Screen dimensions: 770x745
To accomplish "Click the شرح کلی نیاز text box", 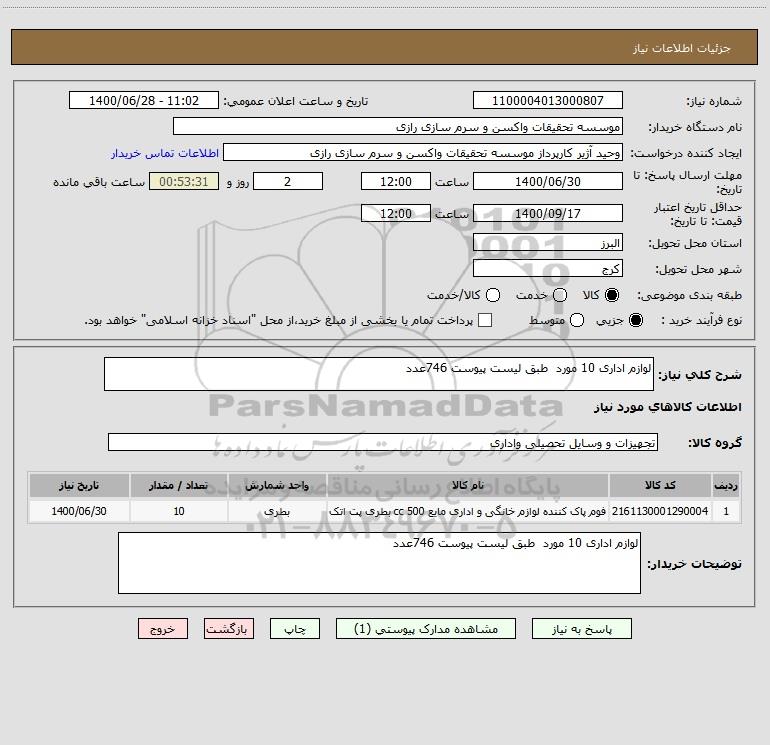I will click(x=379, y=374).
